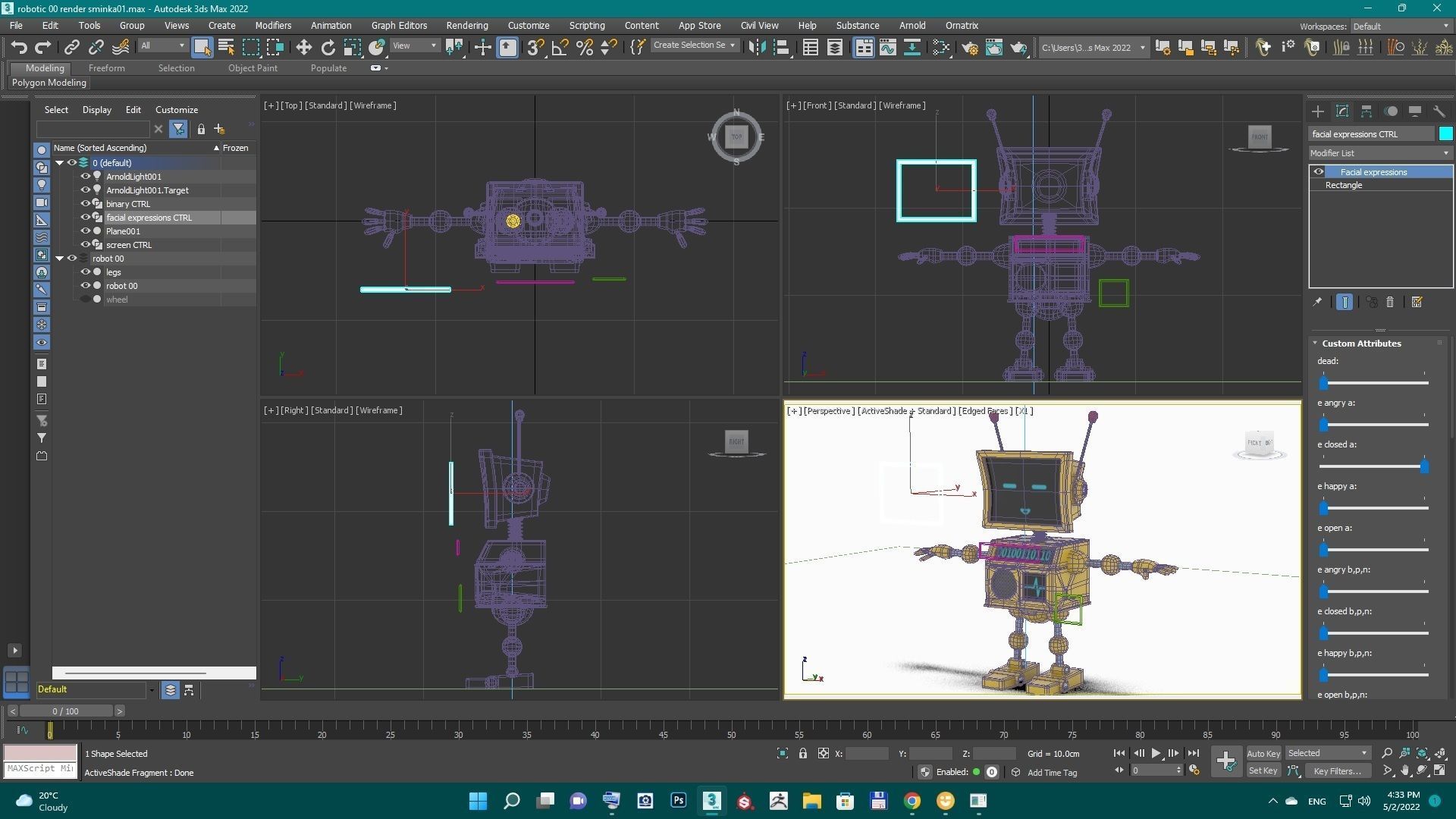Open the Workspaces Default dropdown

pyautogui.click(x=1401, y=27)
